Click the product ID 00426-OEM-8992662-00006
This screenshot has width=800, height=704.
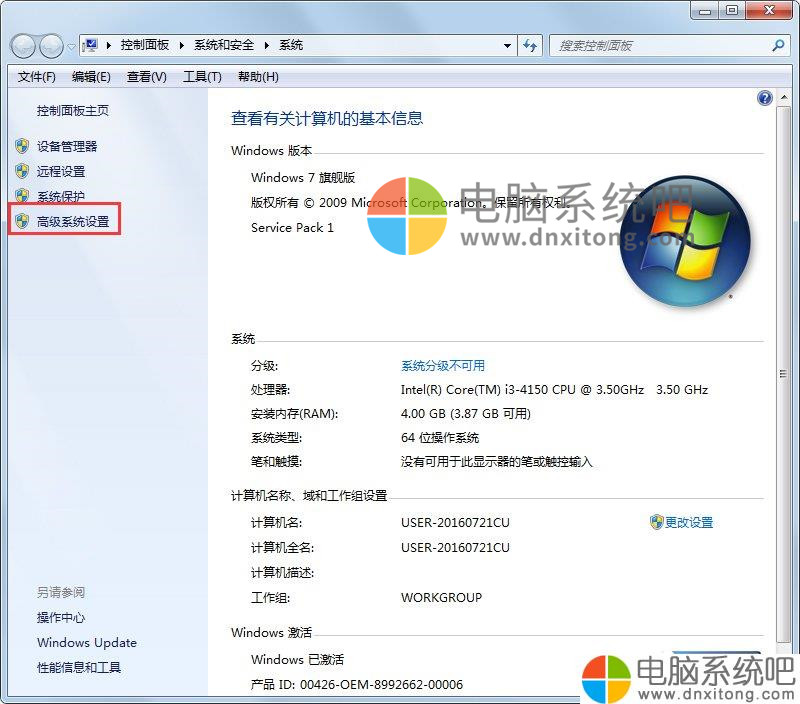pyautogui.click(x=381, y=685)
